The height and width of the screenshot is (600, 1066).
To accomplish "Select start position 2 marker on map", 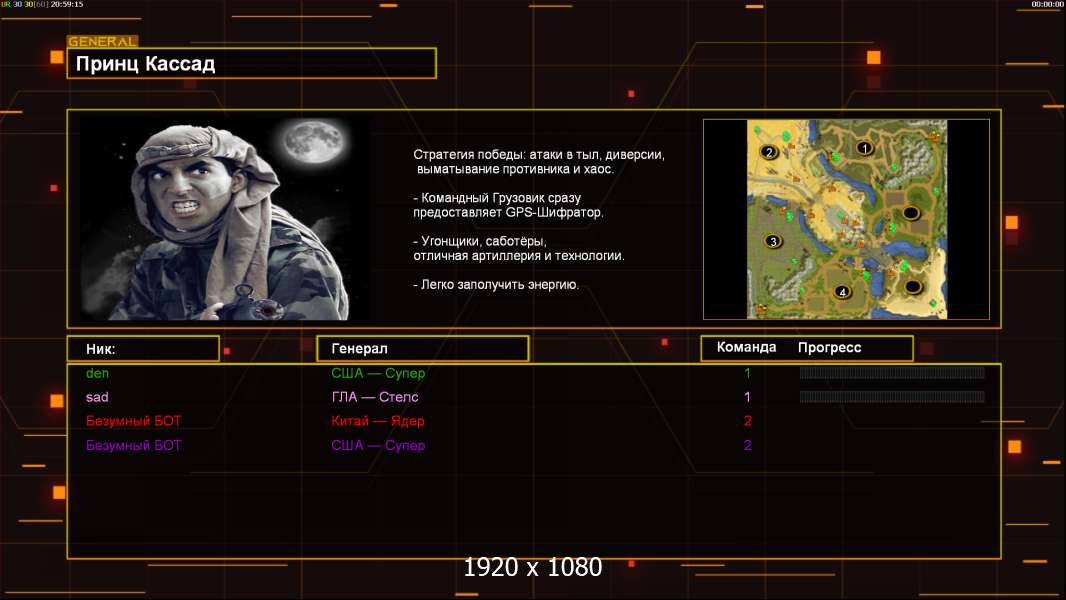I will pos(769,152).
